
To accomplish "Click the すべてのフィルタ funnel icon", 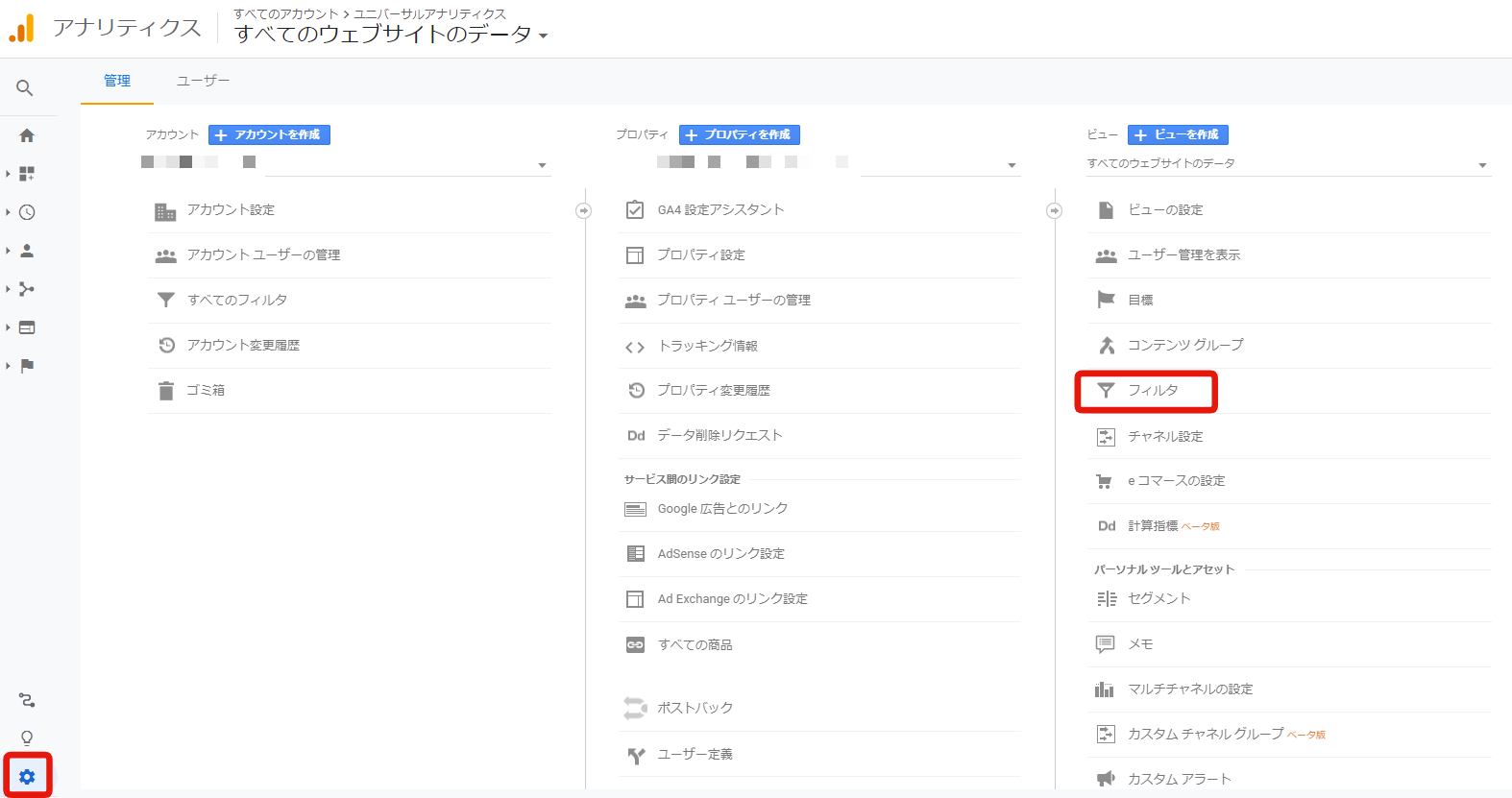I will pyautogui.click(x=166, y=301).
